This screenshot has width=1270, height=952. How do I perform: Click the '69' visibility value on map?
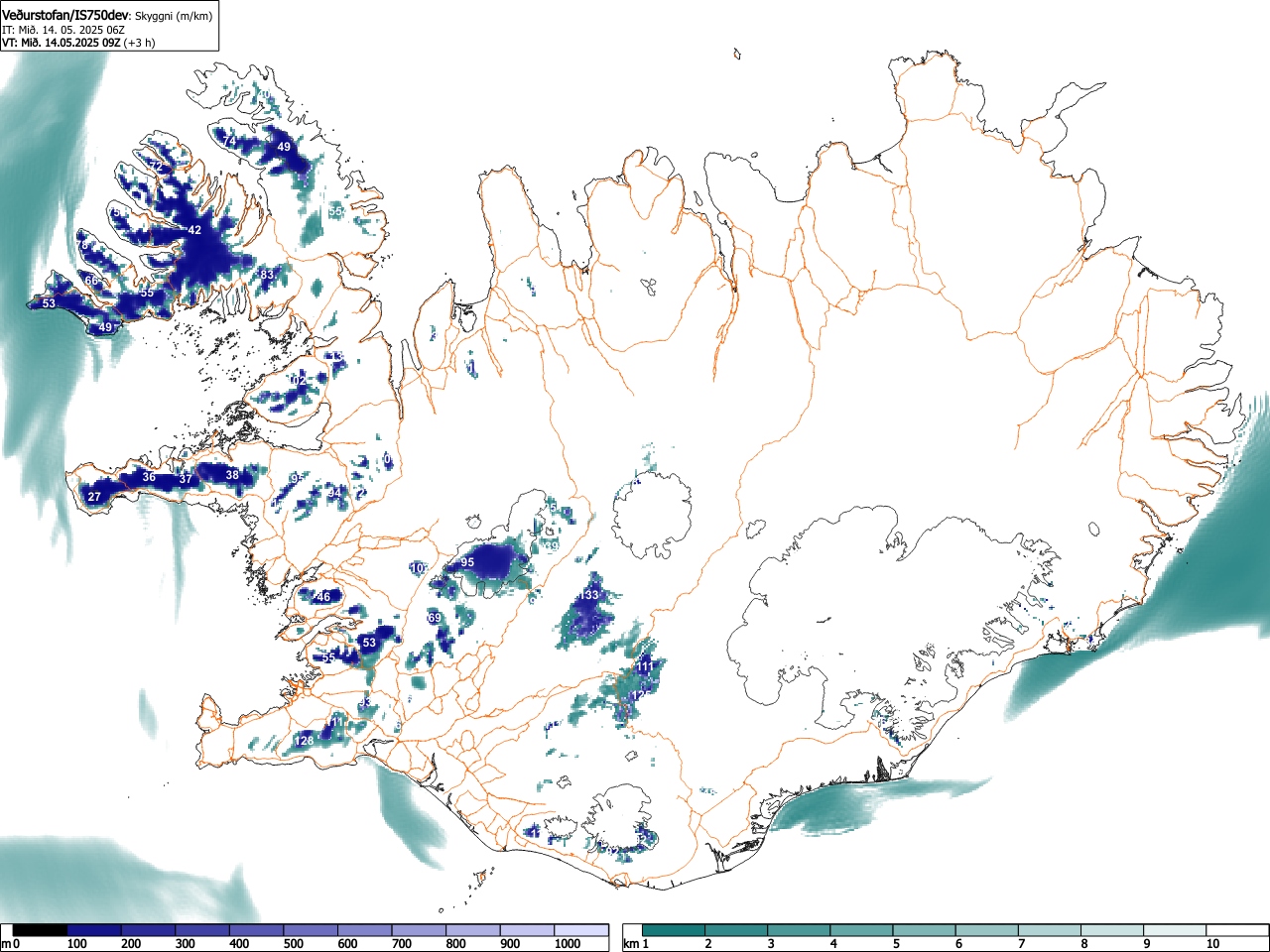(434, 618)
